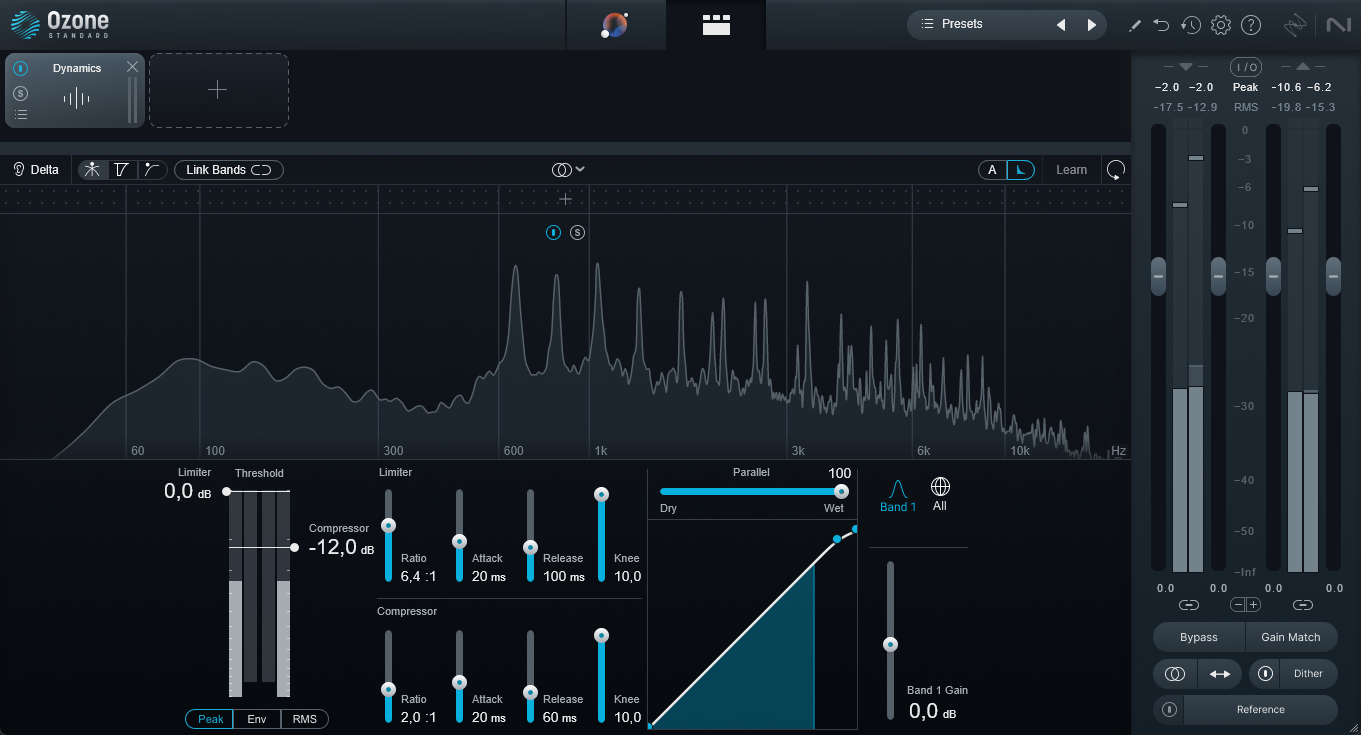Click the Parallel dry/wet slider handle

841,491
